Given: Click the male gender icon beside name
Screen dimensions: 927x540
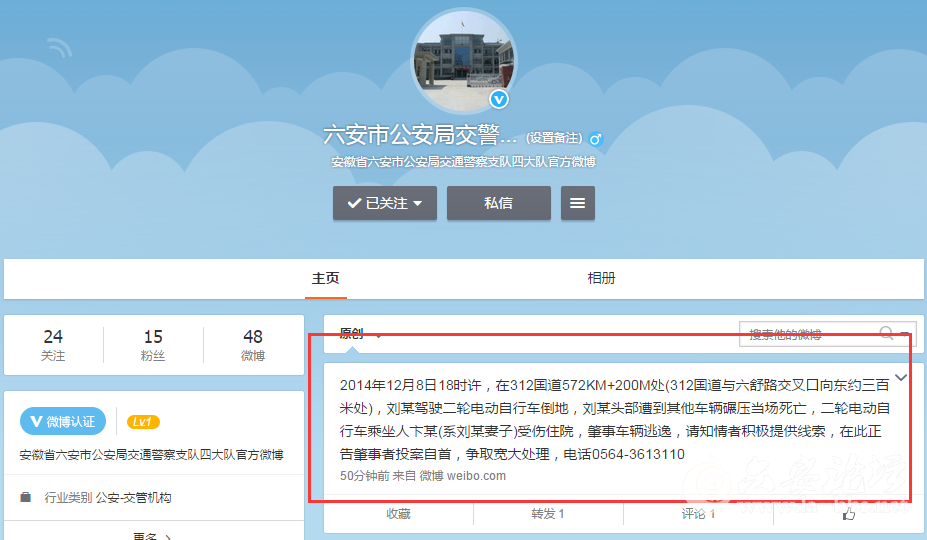Looking at the screenshot, I should [x=595, y=139].
